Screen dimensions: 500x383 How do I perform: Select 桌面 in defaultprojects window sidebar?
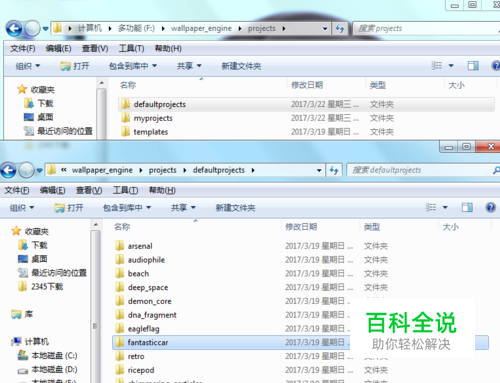click(x=33, y=259)
